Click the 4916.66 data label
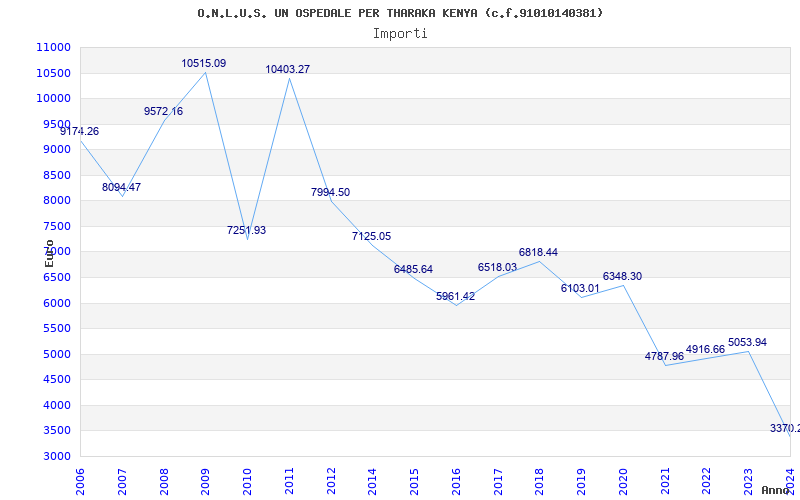This screenshot has width=800, height=500. [x=705, y=349]
